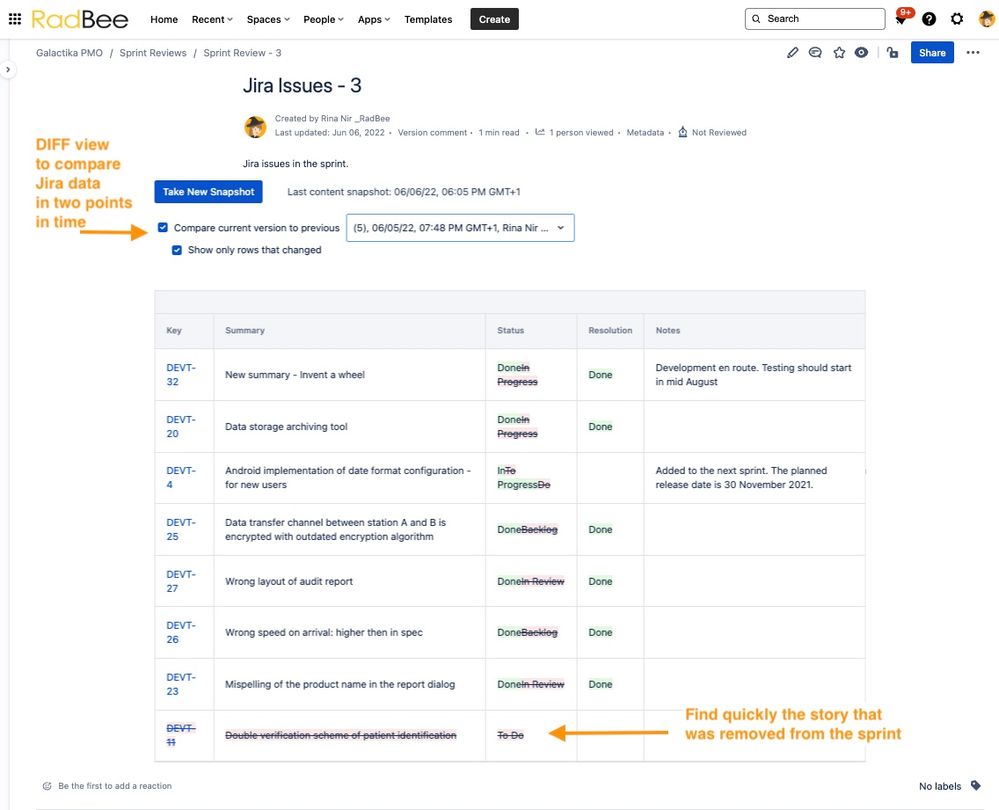Click the Created by Rina Nir _RadBee text
The image size is (999, 810).
pyautogui.click(x=332, y=119)
